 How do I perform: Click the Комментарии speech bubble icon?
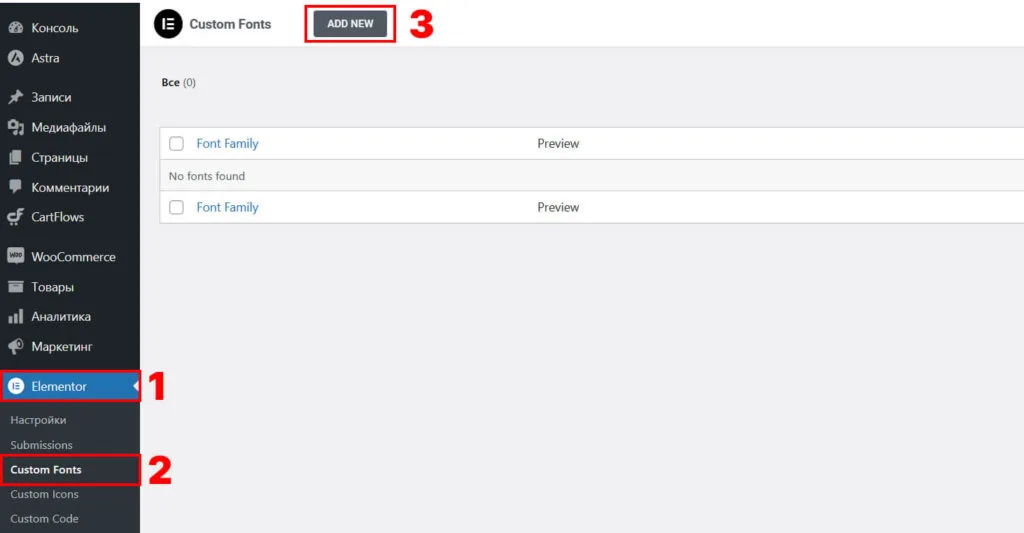15,187
